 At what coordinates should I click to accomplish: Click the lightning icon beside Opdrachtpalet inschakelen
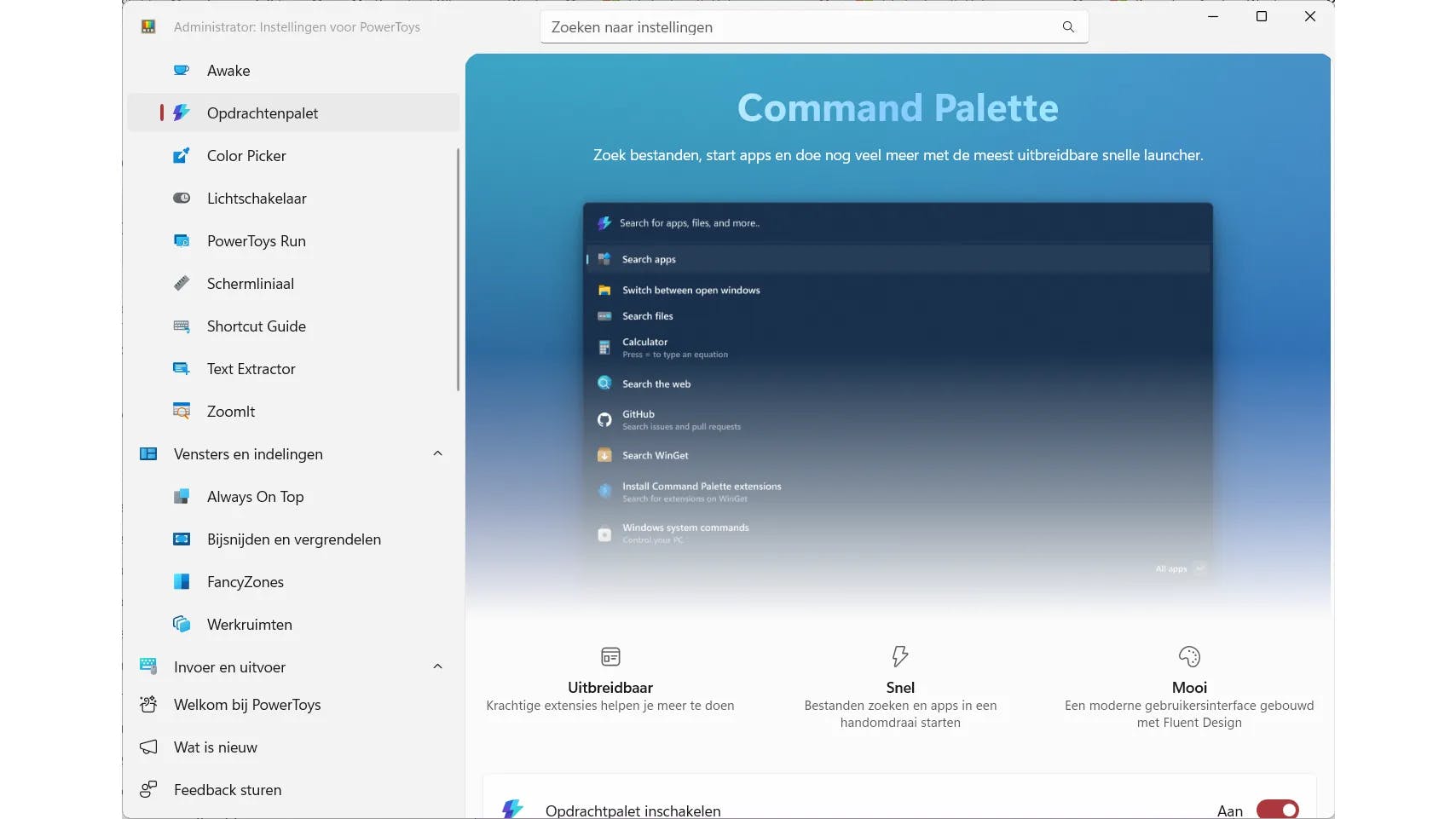(x=512, y=810)
